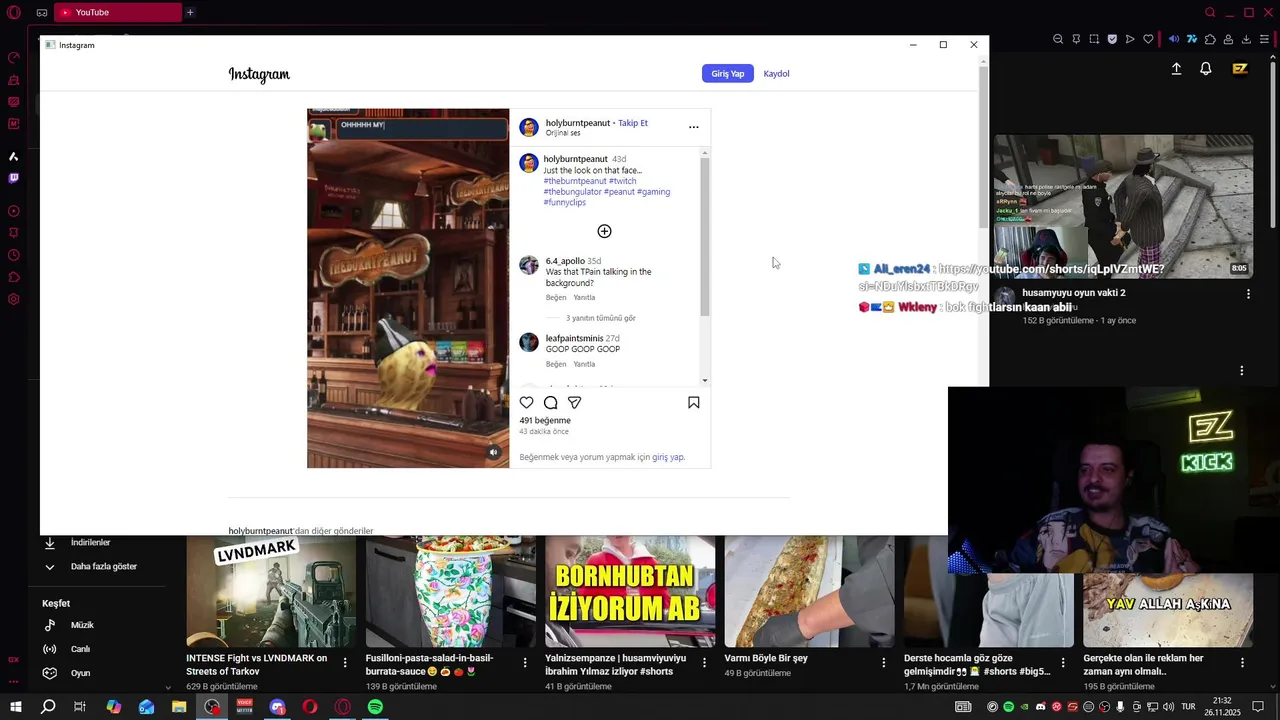
Task: Save post with the bookmark icon
Action: pos(694,402)
